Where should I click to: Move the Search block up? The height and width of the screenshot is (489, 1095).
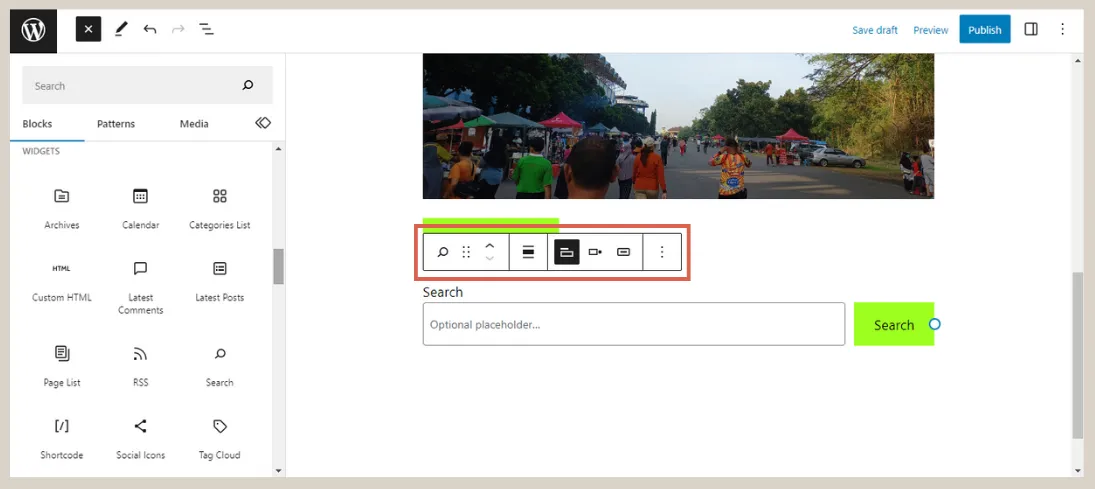click(490, 246)
